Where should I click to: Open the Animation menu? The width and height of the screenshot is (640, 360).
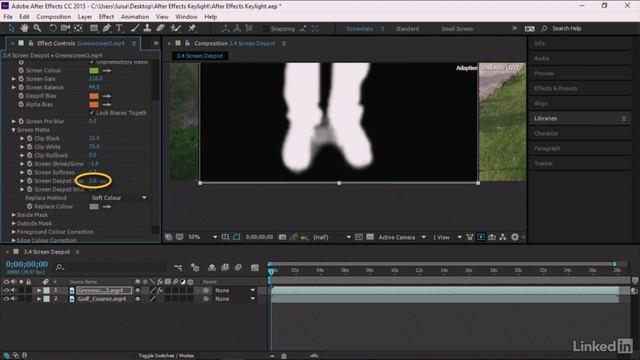click(x=135, y=17)
